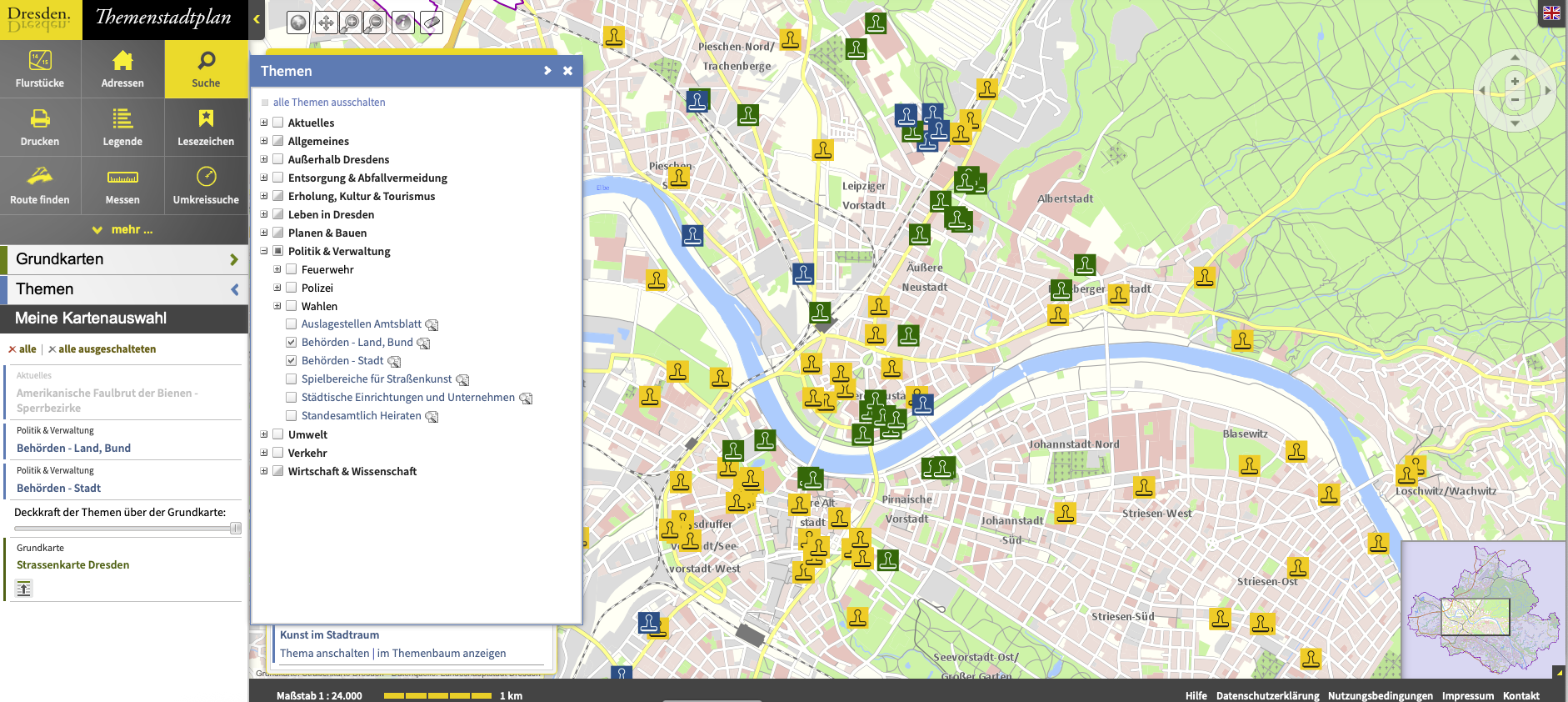Start the Route finden tool
Screen dimensions: 1568x702
pyautogui.click(x=40, y=186)
